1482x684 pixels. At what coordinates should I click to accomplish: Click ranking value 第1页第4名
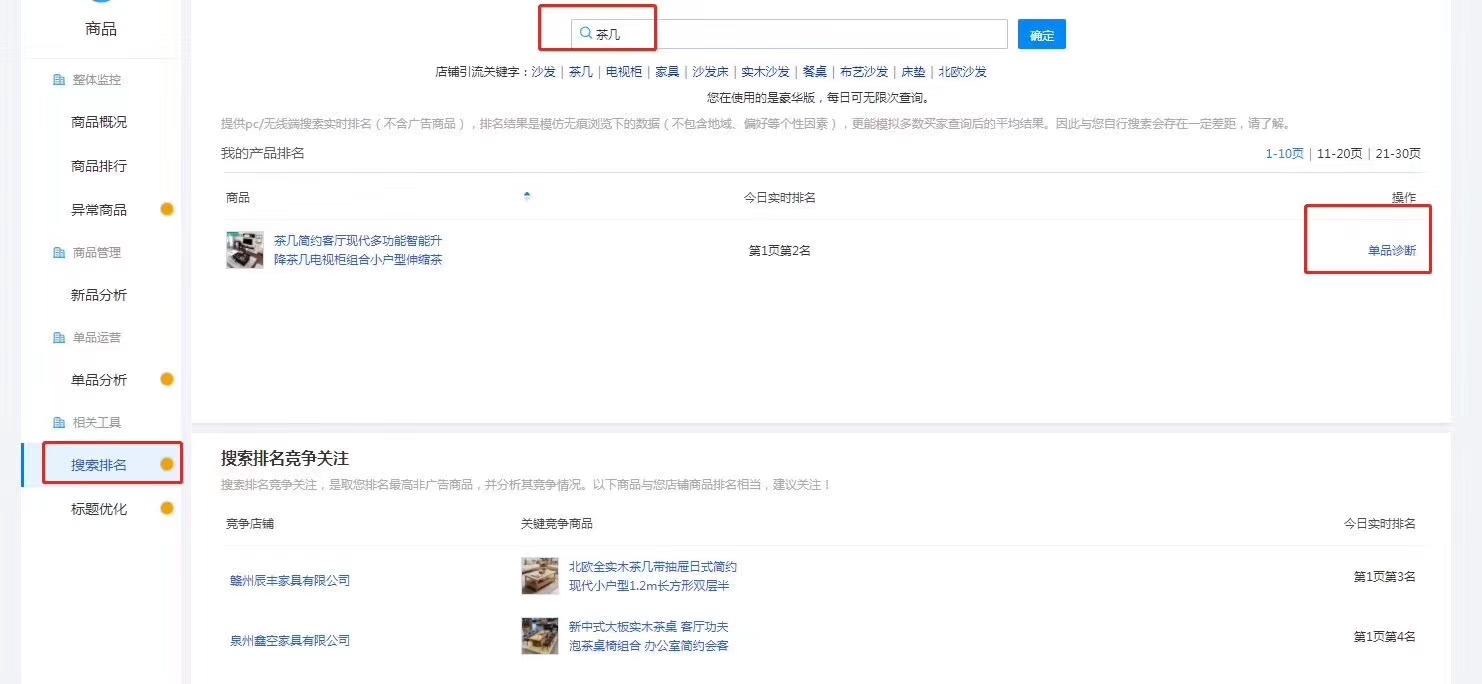pos(1385,636)
